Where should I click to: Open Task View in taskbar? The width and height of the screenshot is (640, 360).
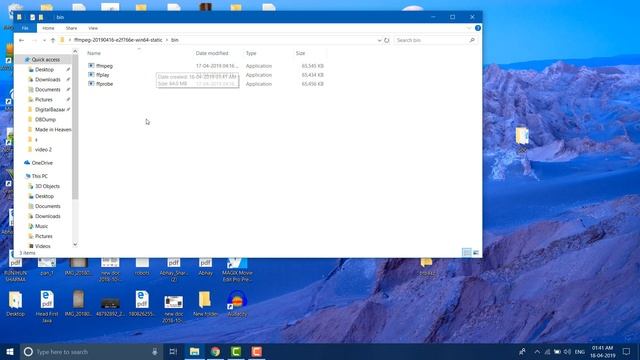click(x=173, y=351)
